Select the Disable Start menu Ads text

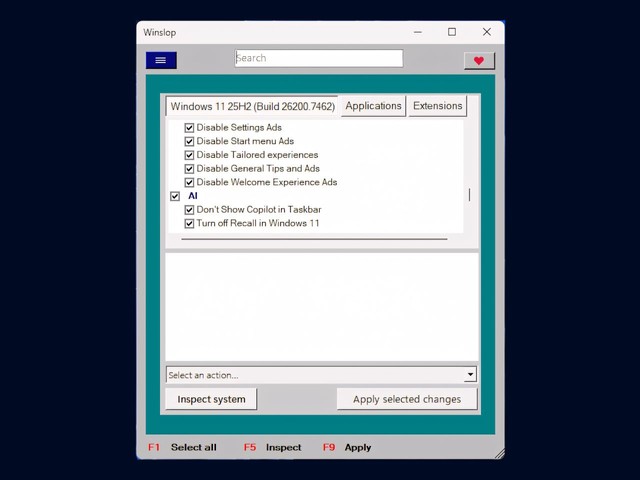tap(245, 141)
